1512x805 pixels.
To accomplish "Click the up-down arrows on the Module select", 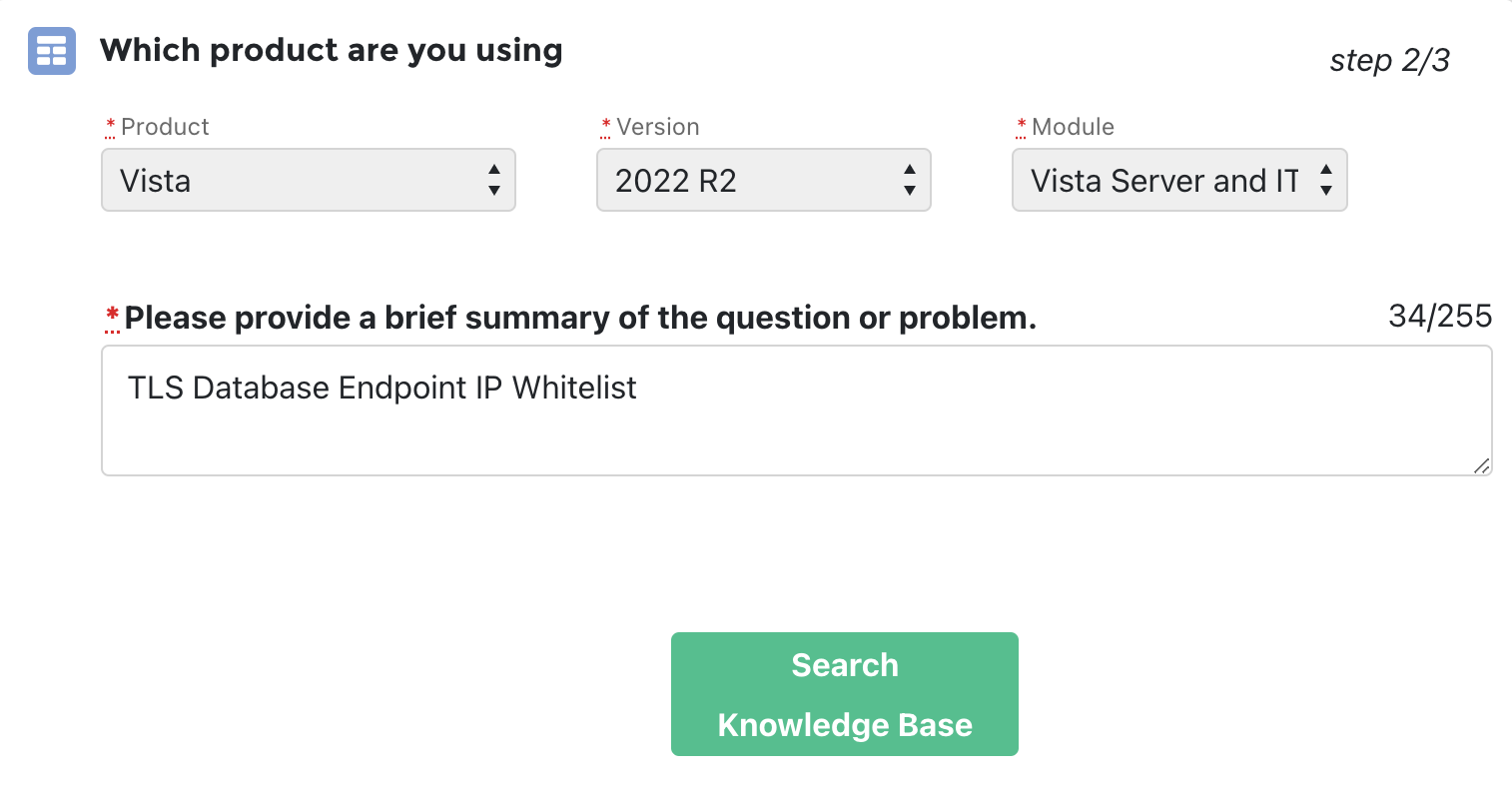I will pos(1326,181).
